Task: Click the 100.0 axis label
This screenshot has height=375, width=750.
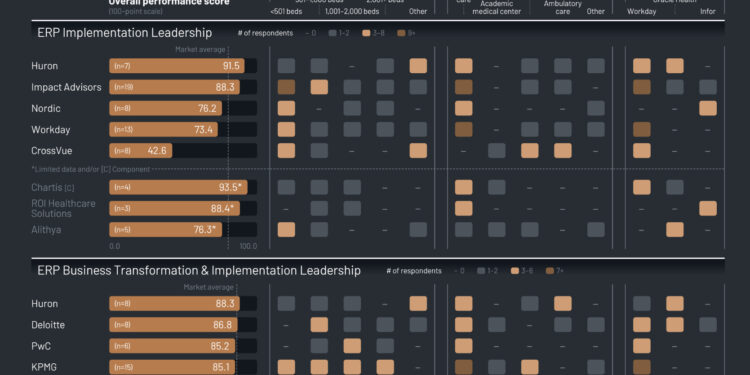Action: tap(248, 246)
